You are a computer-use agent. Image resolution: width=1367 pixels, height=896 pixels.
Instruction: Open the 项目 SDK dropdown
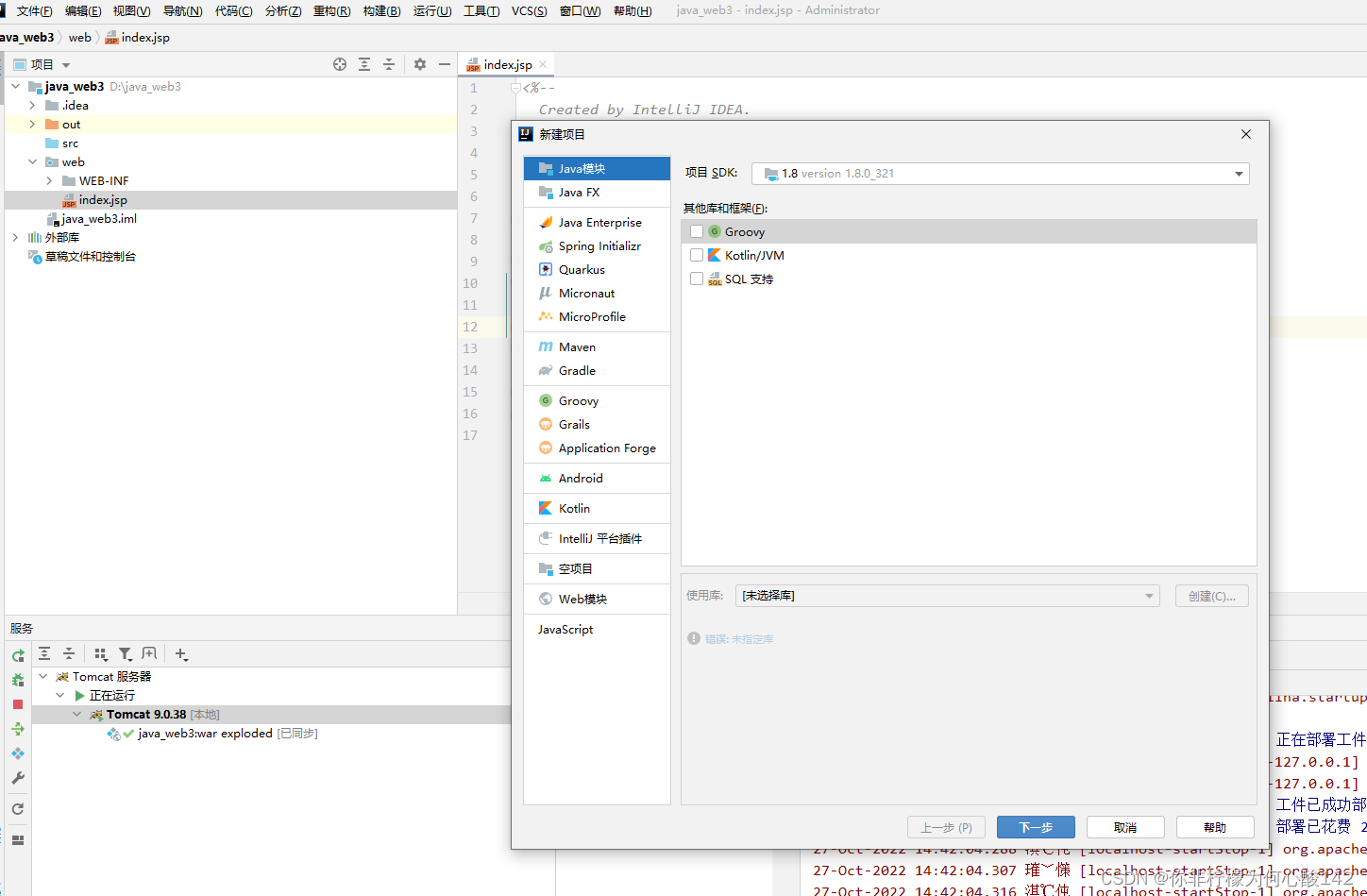pos(1000,174)
